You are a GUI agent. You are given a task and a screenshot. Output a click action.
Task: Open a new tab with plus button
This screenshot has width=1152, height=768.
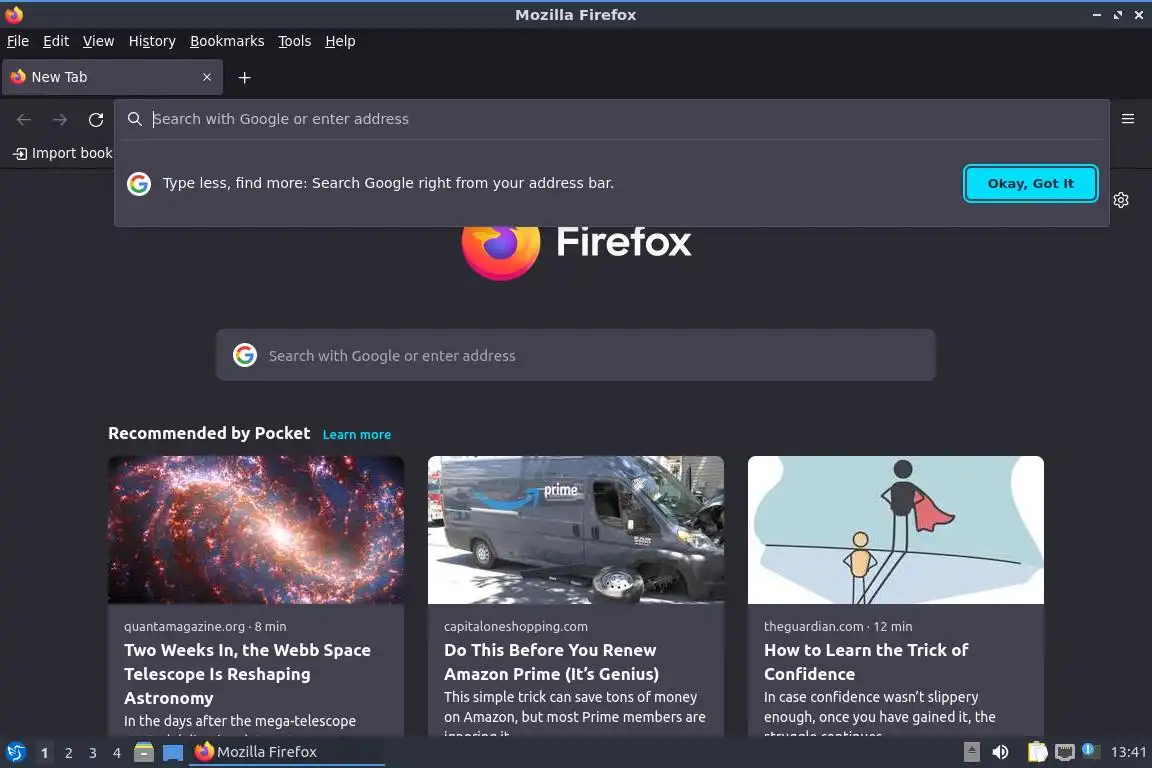point(245,77)
